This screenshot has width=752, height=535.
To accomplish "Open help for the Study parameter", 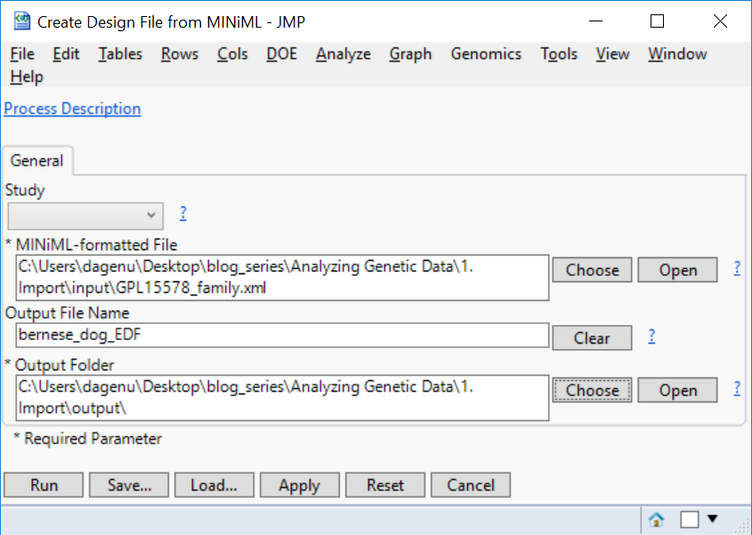I will (x=183, y=213).
